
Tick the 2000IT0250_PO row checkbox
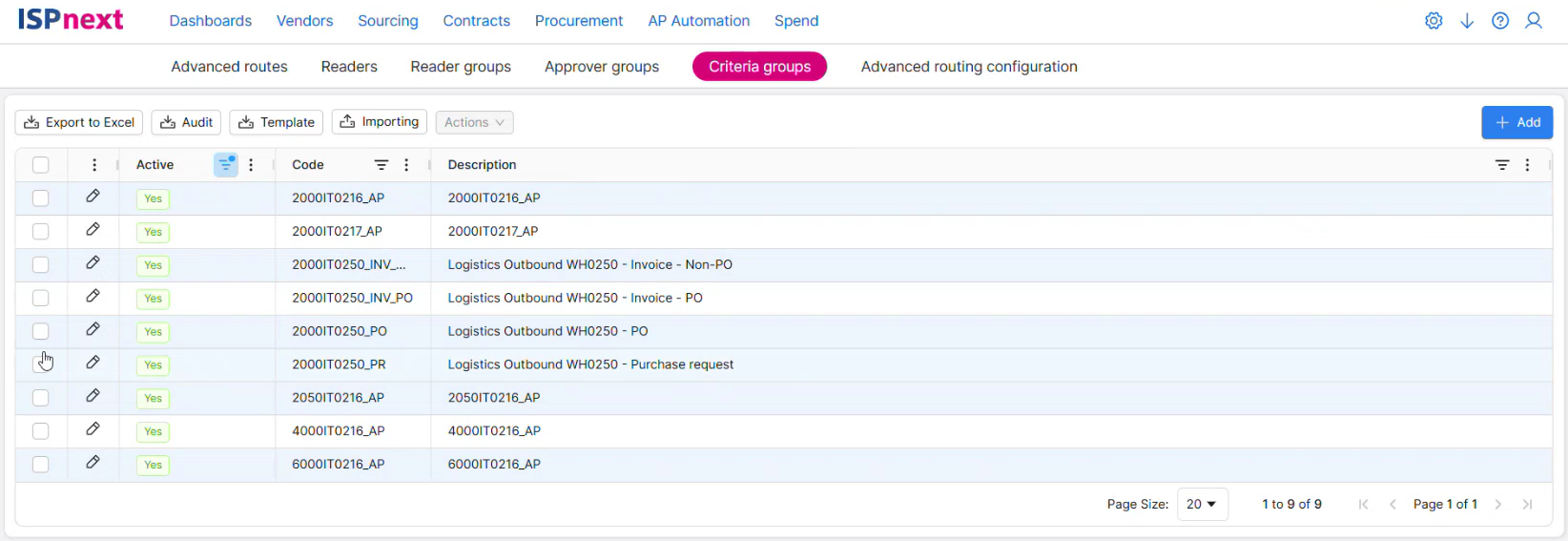point(40,332)
